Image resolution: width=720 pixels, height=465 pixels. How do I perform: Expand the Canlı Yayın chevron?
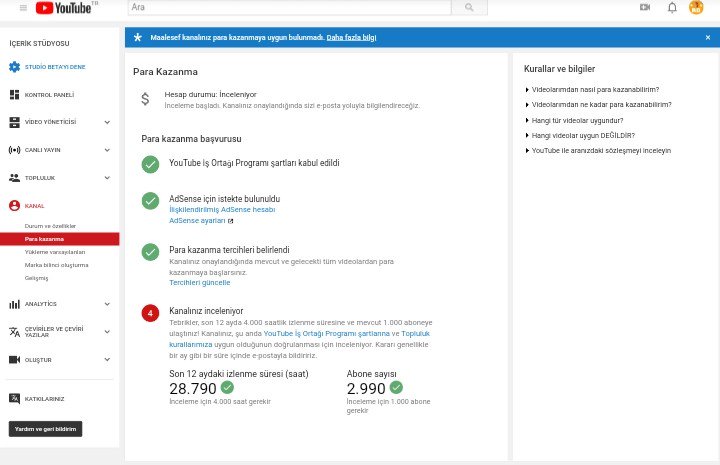tap(107, 150)
